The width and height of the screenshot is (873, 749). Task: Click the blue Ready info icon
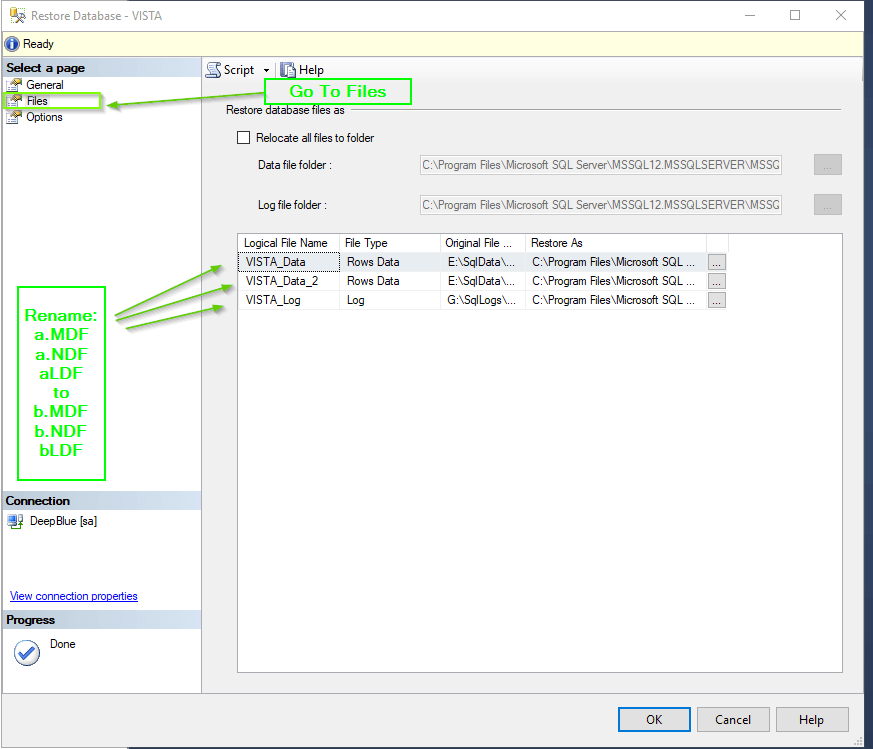[12, 44]
